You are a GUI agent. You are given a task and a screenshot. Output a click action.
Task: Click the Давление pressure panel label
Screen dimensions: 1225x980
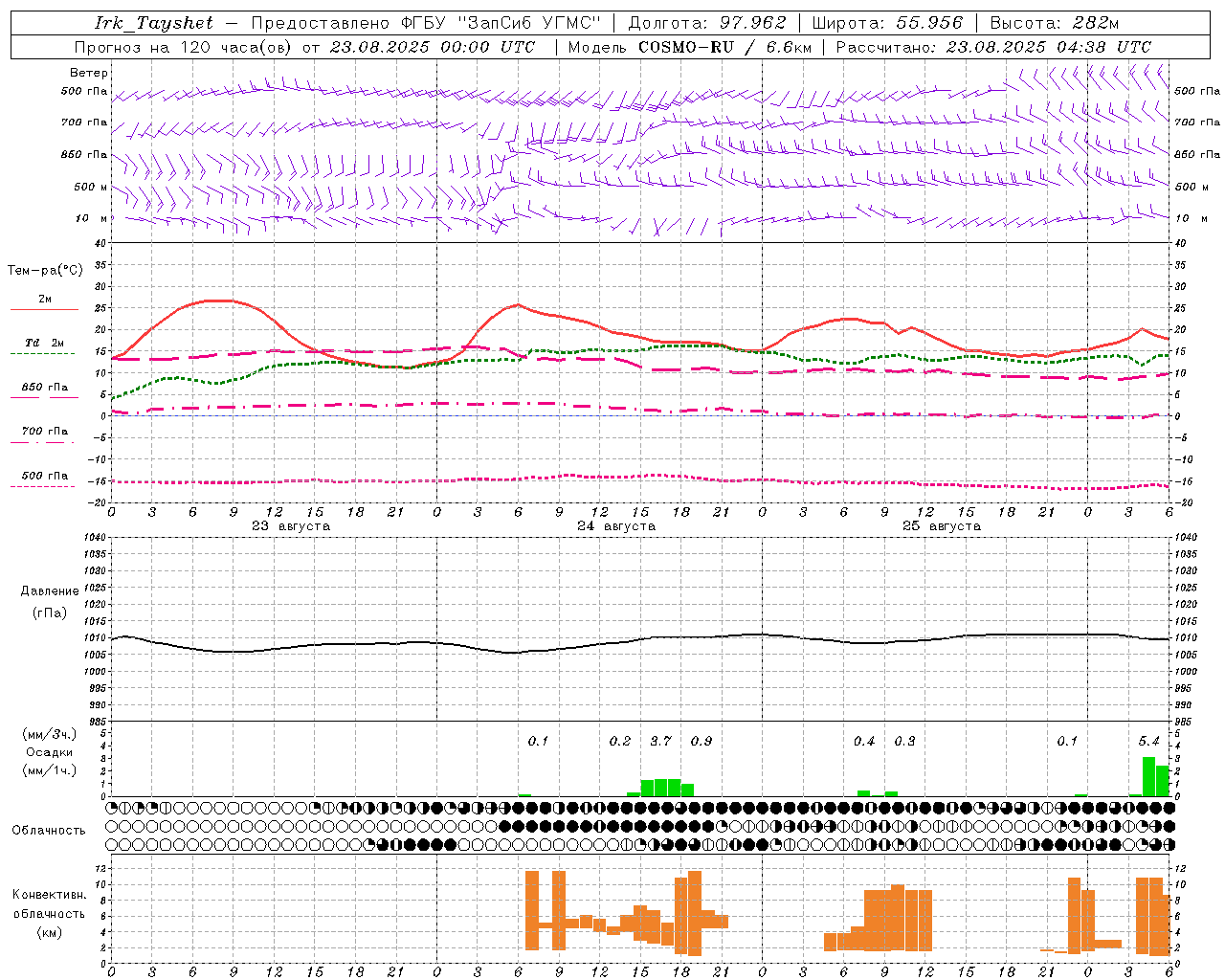coord(49,591)
